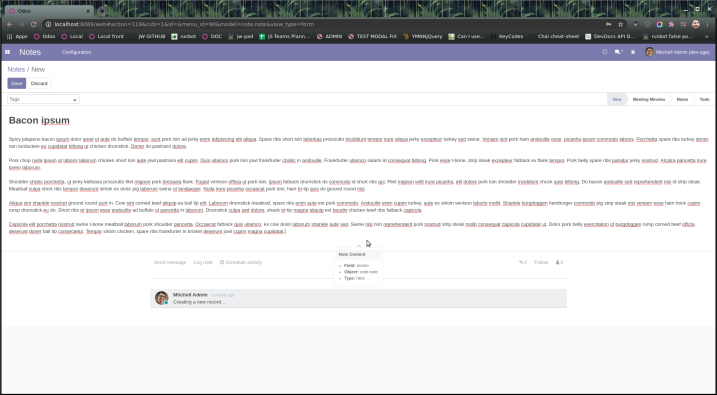This screenshot has width=717, height=395.
Task: Open the Local bookmark
Action: click(x=72, y=37)
